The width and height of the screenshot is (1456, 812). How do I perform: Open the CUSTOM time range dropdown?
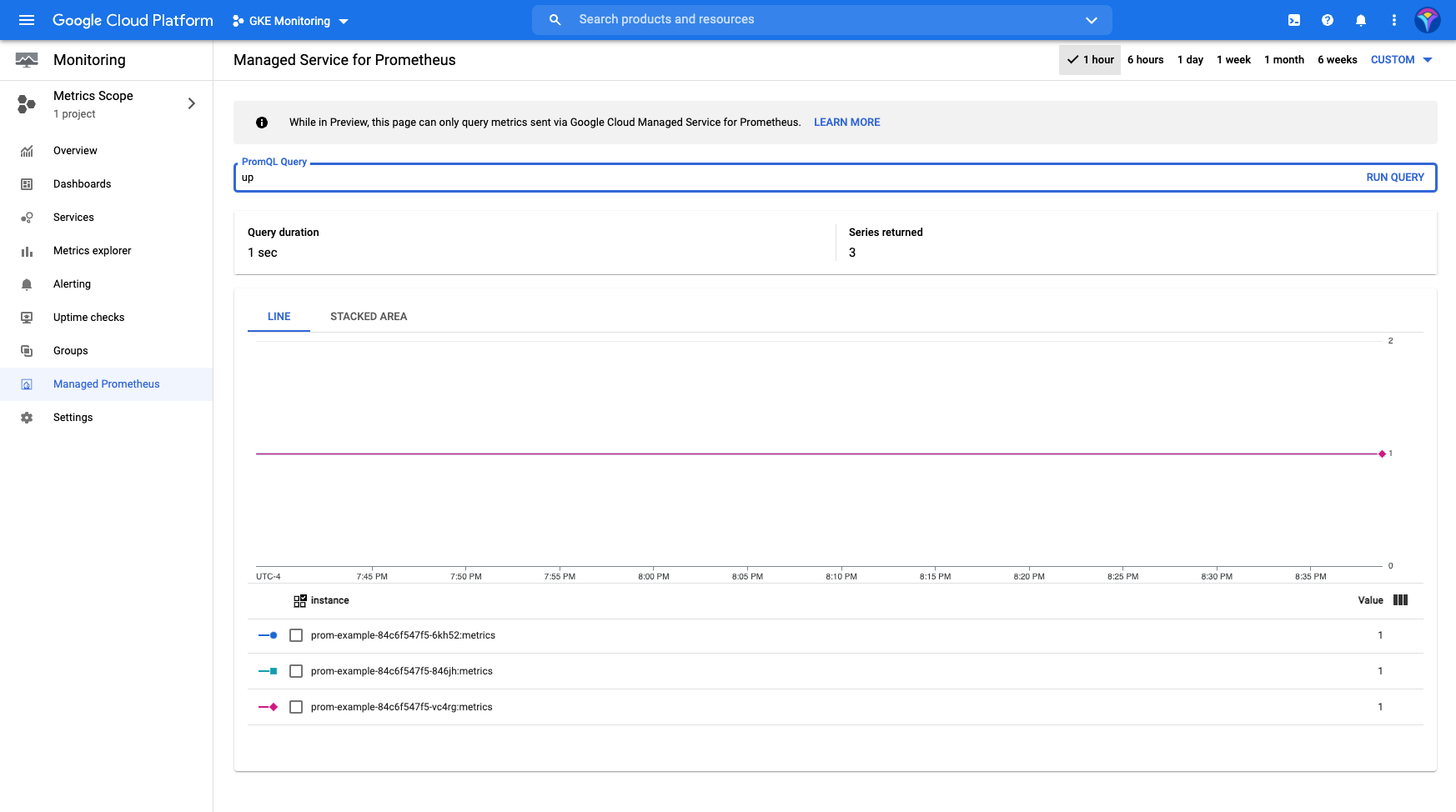[x=1401, y=60]
